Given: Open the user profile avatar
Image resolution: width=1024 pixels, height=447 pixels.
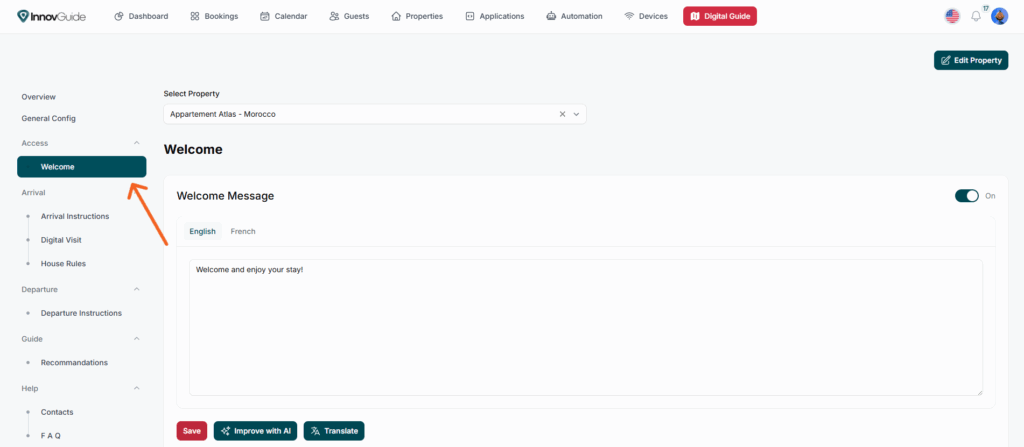Looking at the screenshot, I should coord(999,16).
